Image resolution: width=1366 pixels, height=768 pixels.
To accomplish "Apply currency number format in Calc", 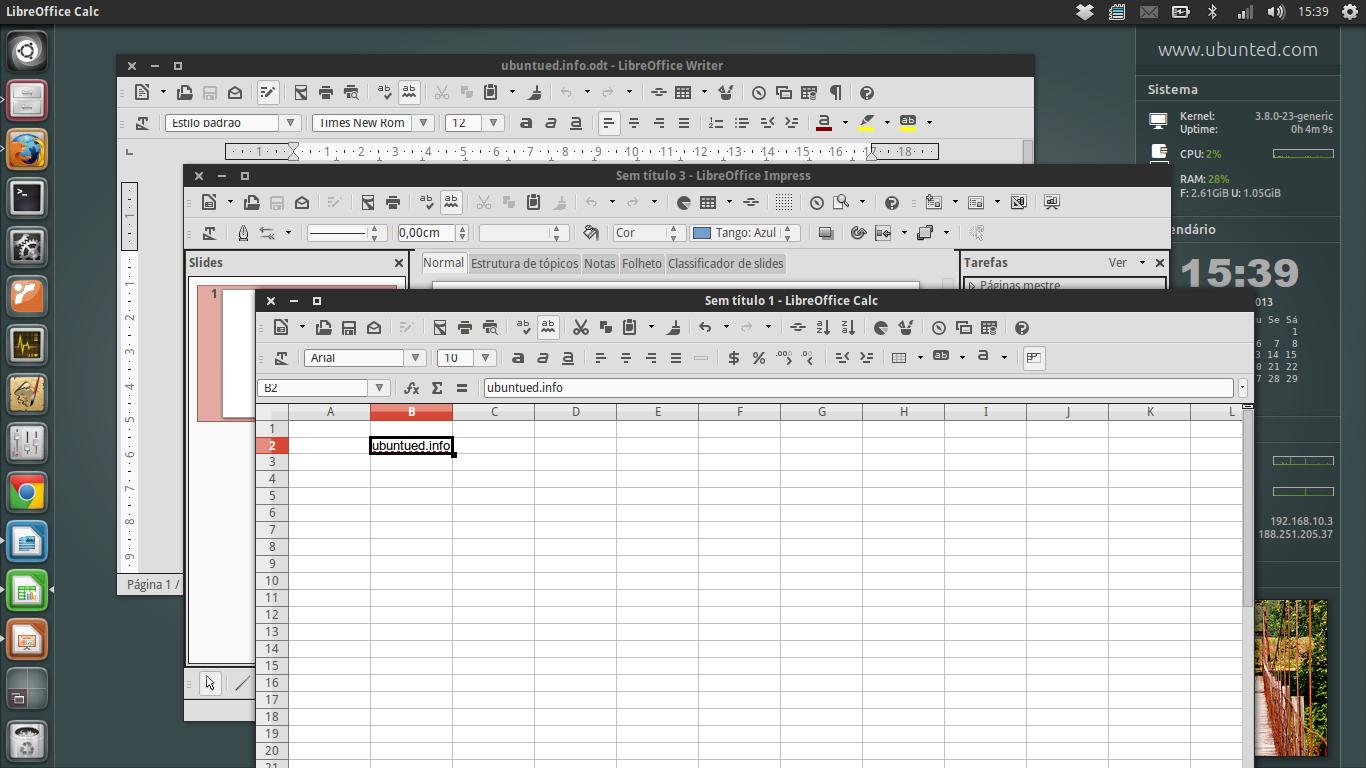I will [x=734, y=358].
